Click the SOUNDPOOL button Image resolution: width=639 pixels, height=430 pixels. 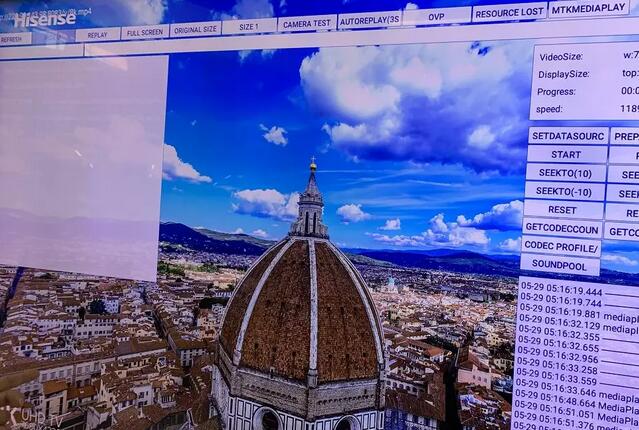pos(560,266)
